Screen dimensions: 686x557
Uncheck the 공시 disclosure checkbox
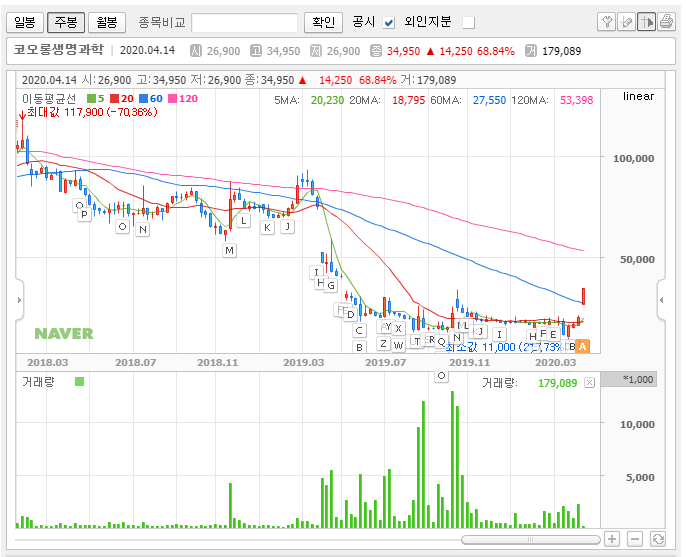click(388, 22)
